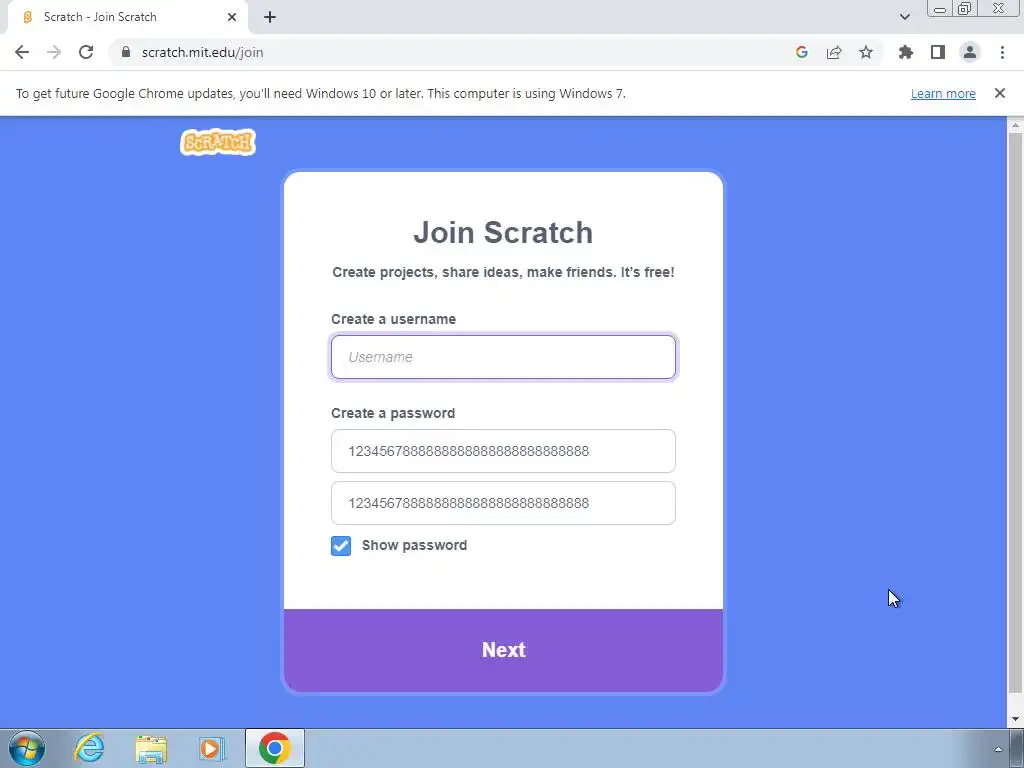The image size is (1024, 768).
Task: Open Windows Explorer from taskbar
Action: click(152, 748)
